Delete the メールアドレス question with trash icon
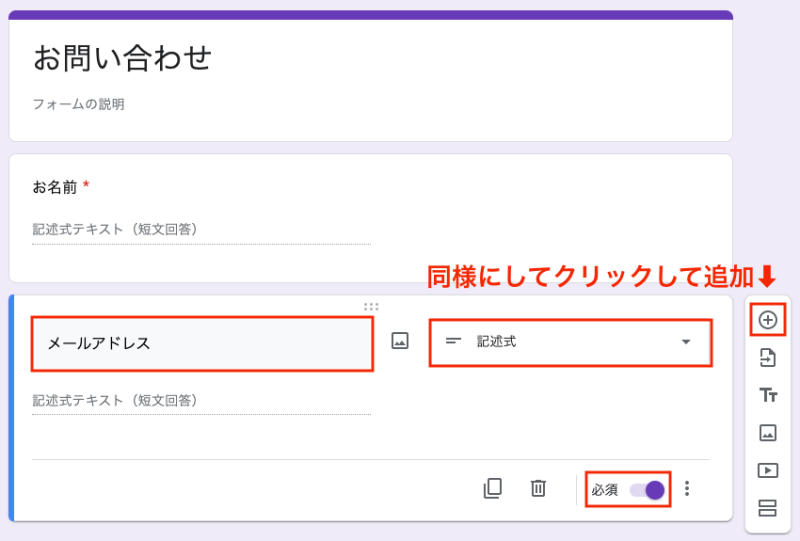 [538, 488]
